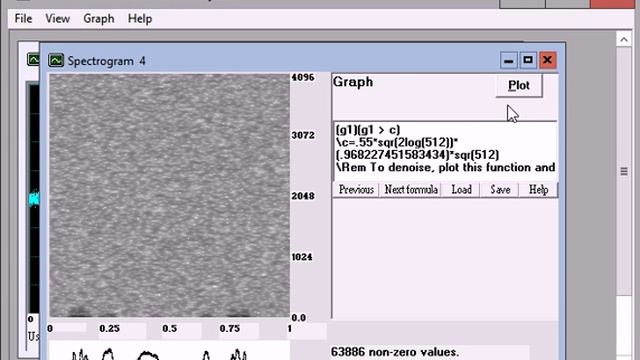Click the '2048' frequency axis label

(x=302, y=196)
